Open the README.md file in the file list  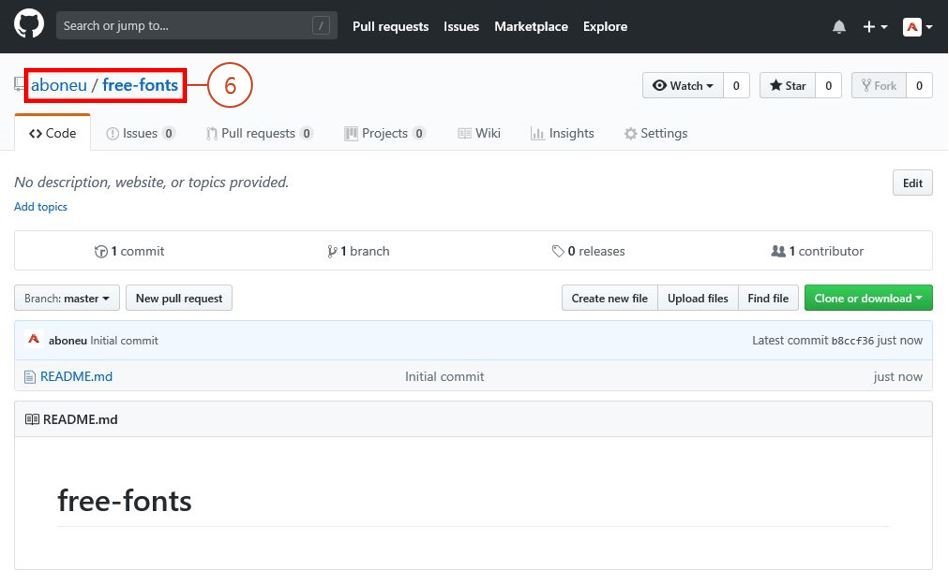pyautogui.click(x=76, y=376)
